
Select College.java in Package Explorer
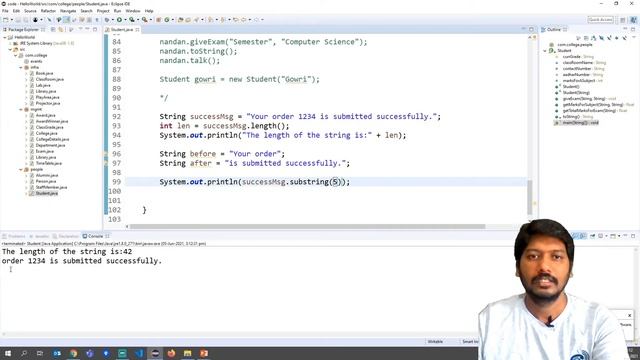click(46, 133)
